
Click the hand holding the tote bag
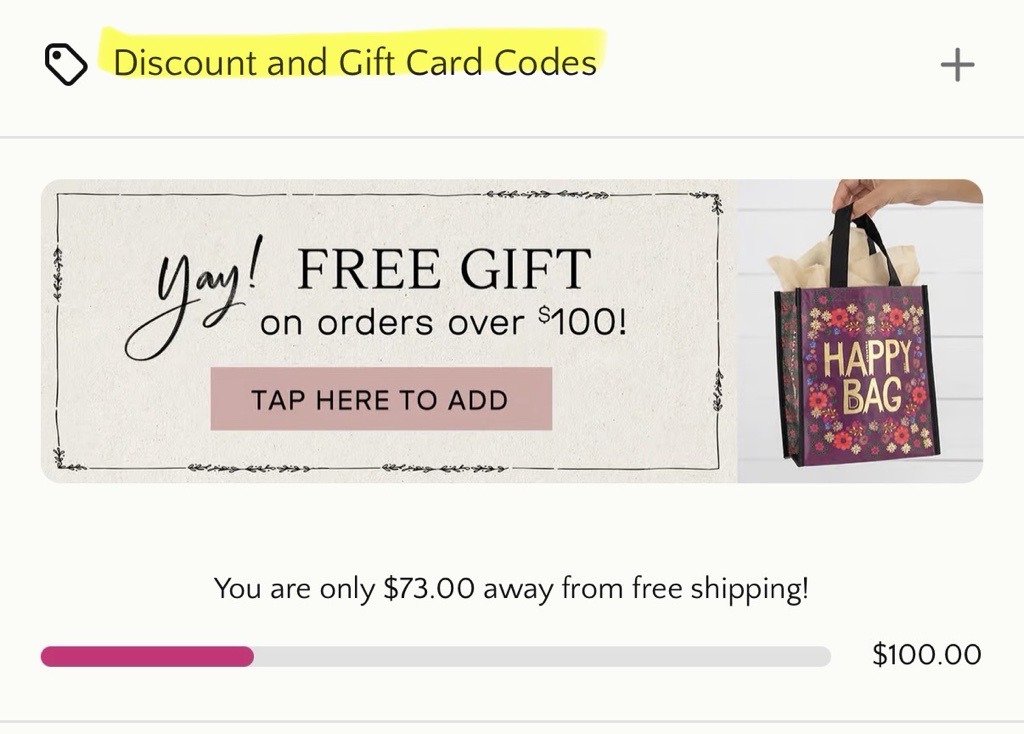click(880, 195)
